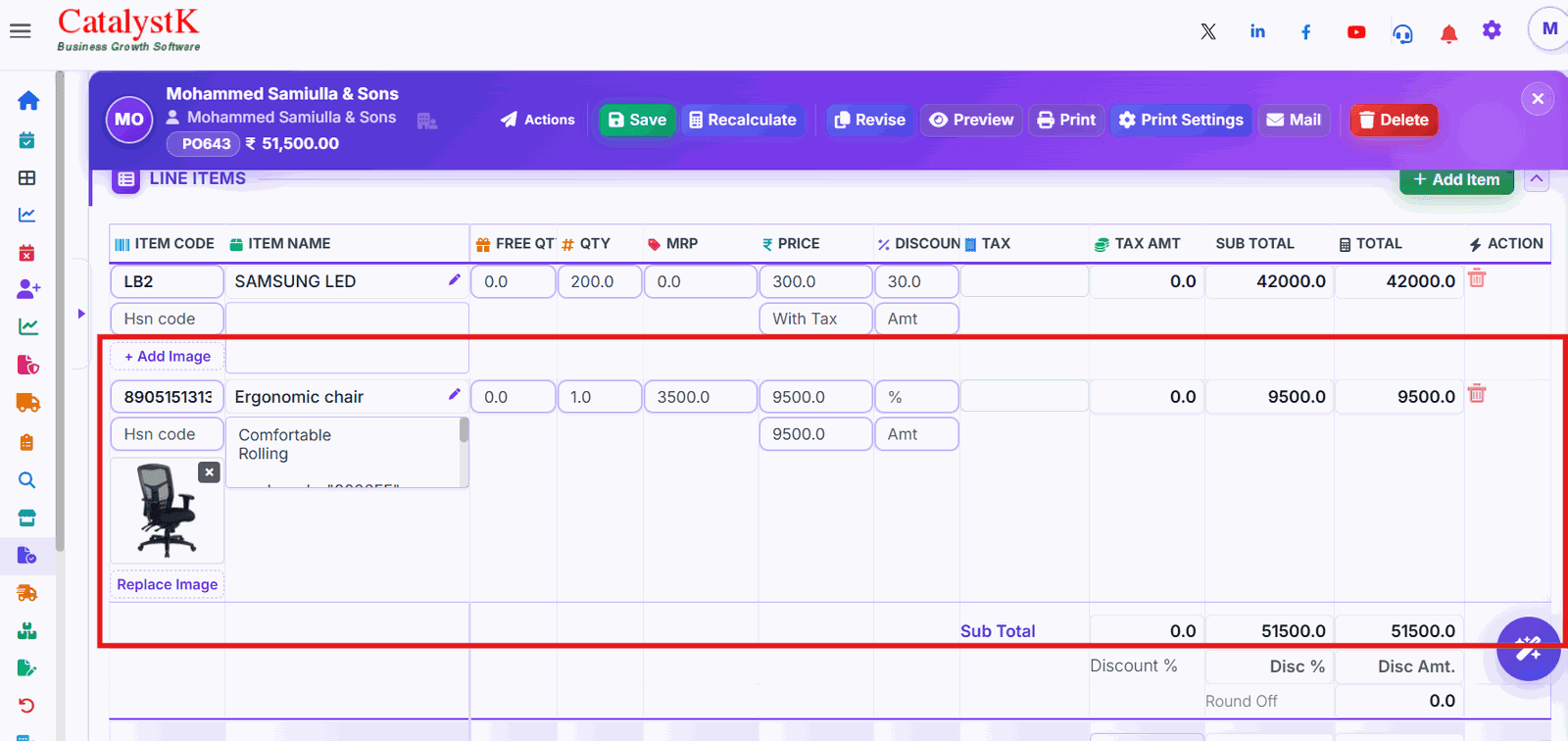Open the calendar check sidebar icon
Screen dimensions: 1568x741
27,140
